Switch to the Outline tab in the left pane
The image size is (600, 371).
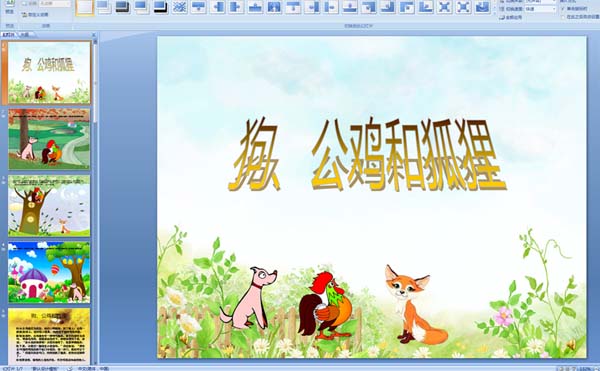click(x=26, y=34)
